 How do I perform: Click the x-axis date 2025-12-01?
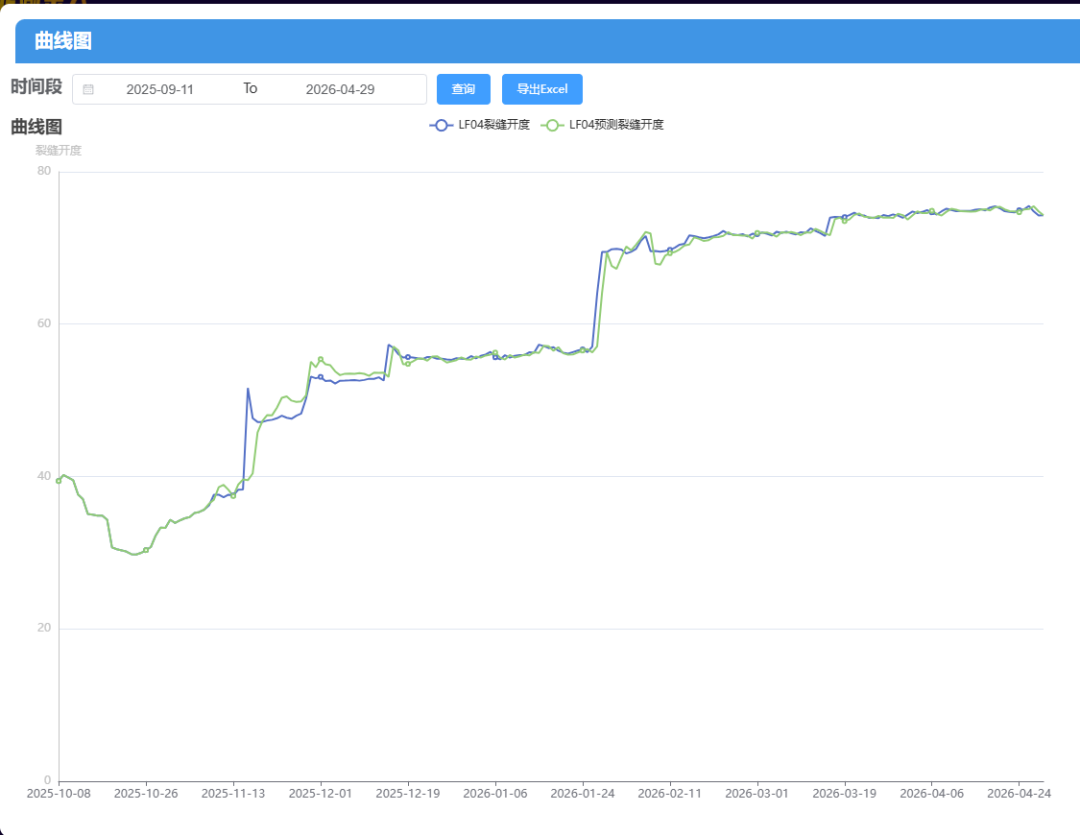click(x=320, y=794)
